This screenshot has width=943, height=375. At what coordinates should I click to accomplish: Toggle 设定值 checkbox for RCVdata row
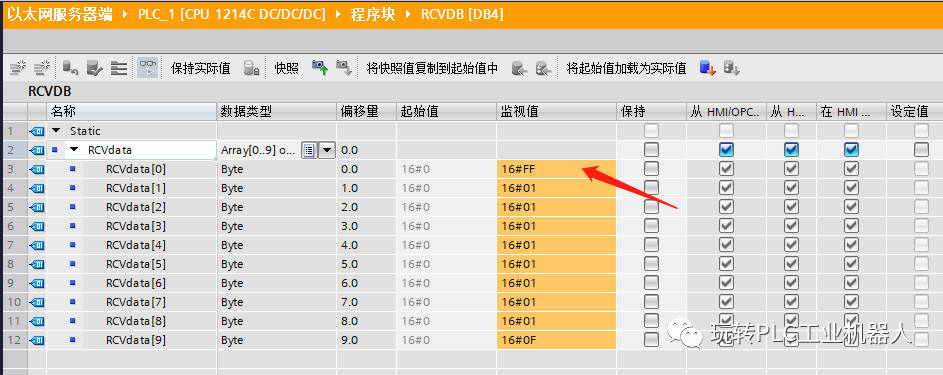tap(921, 150)
